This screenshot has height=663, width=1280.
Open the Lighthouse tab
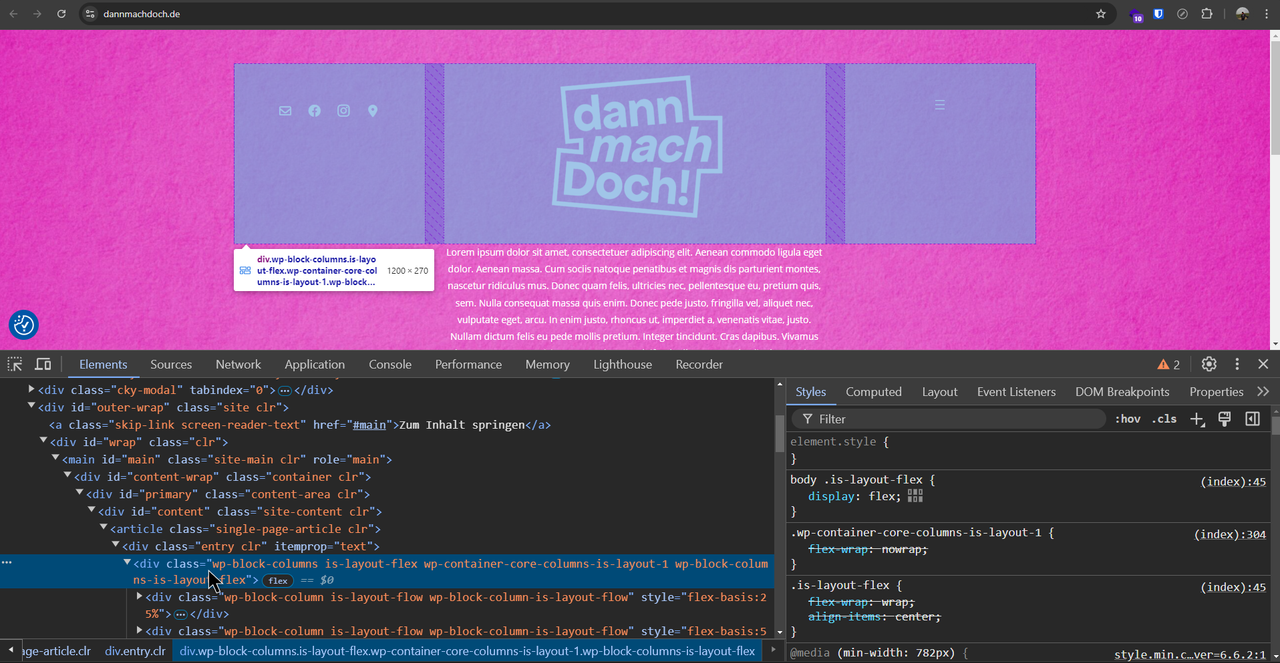coord(622,364)
